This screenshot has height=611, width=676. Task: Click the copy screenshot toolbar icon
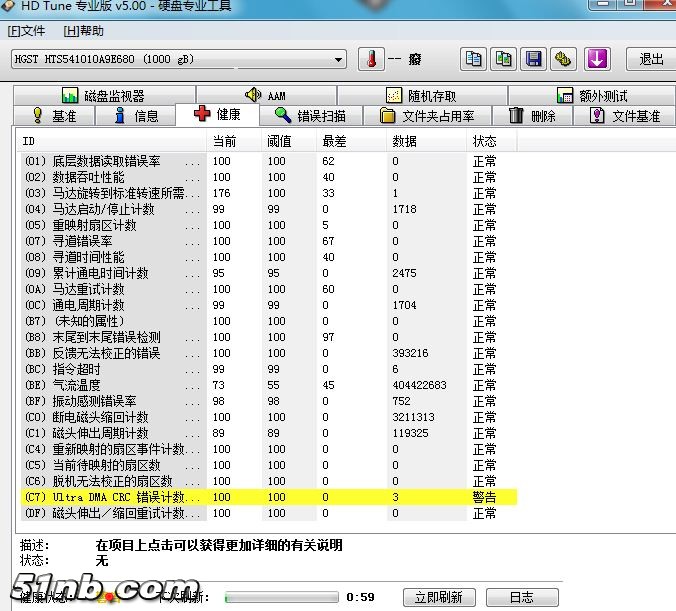pos(503,59)
